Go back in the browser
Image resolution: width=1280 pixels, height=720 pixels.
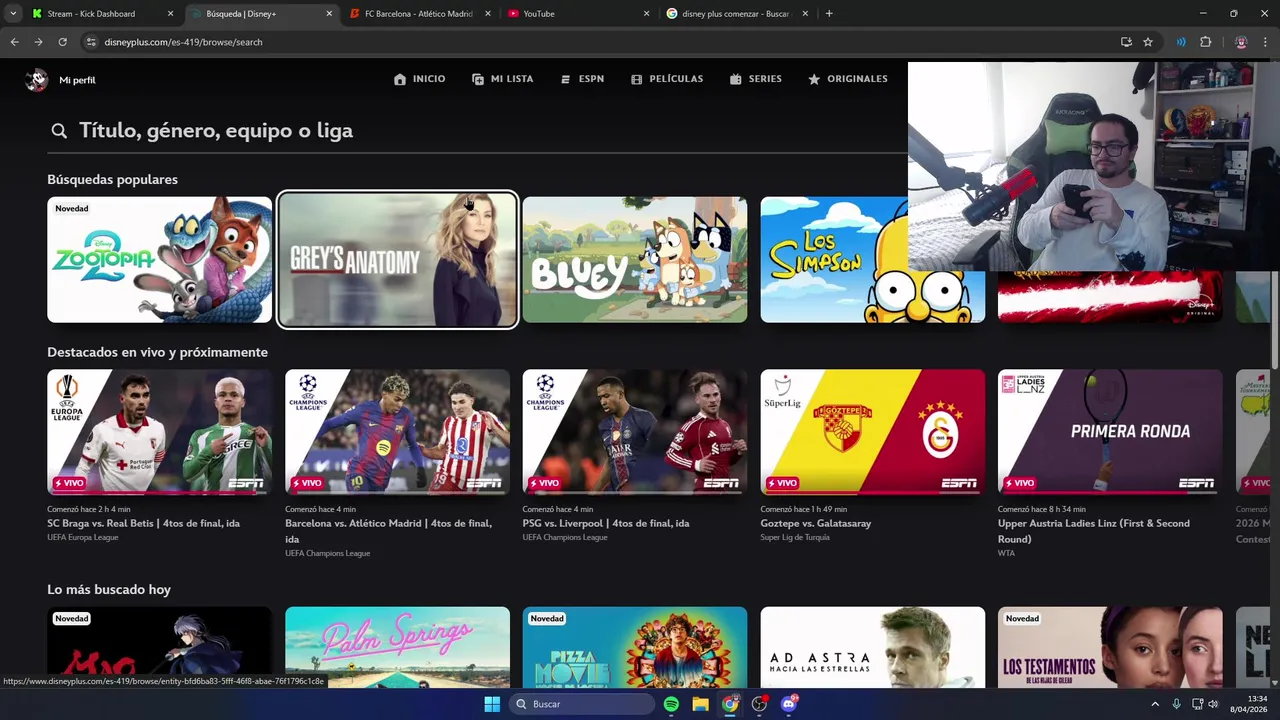coord(14,42)
